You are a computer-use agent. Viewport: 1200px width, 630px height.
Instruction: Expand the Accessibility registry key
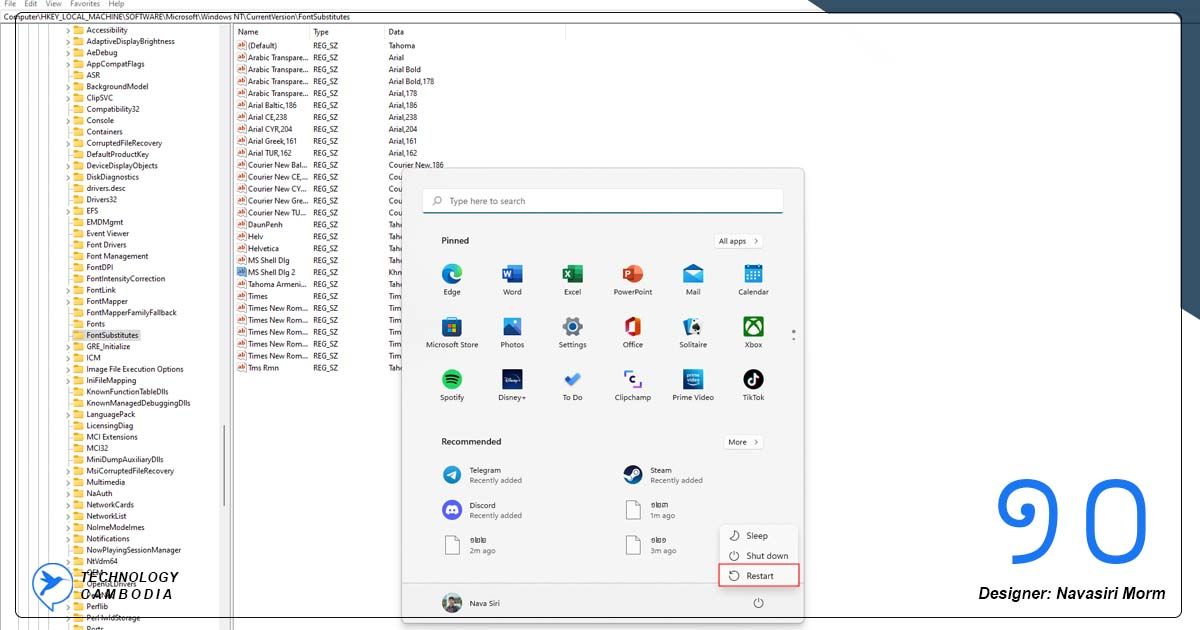pos(68,30)
